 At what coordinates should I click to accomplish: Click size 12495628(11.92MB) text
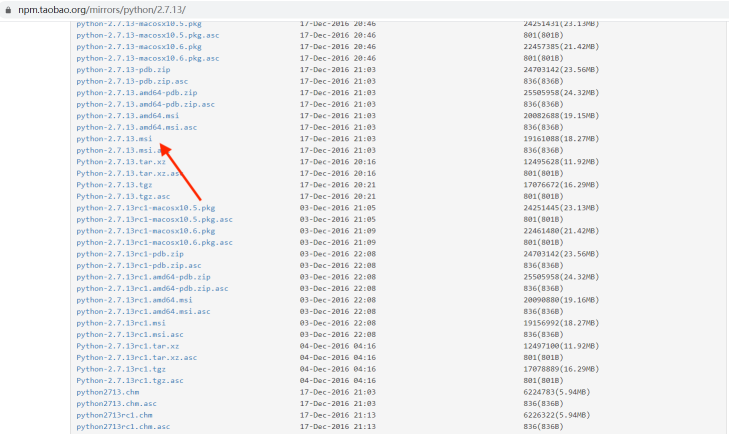pos(561,161)
